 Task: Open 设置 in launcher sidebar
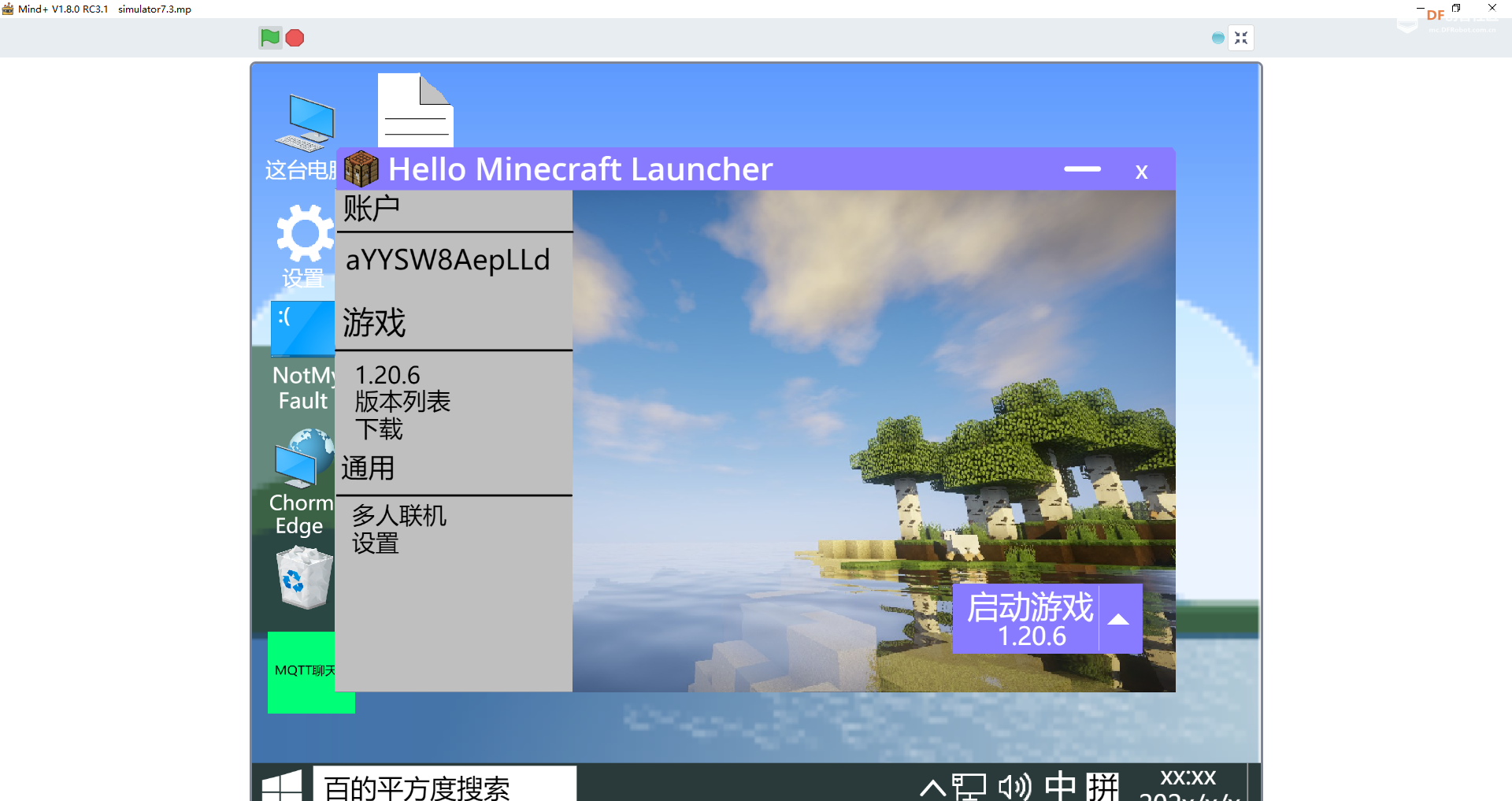coord(376,543)
